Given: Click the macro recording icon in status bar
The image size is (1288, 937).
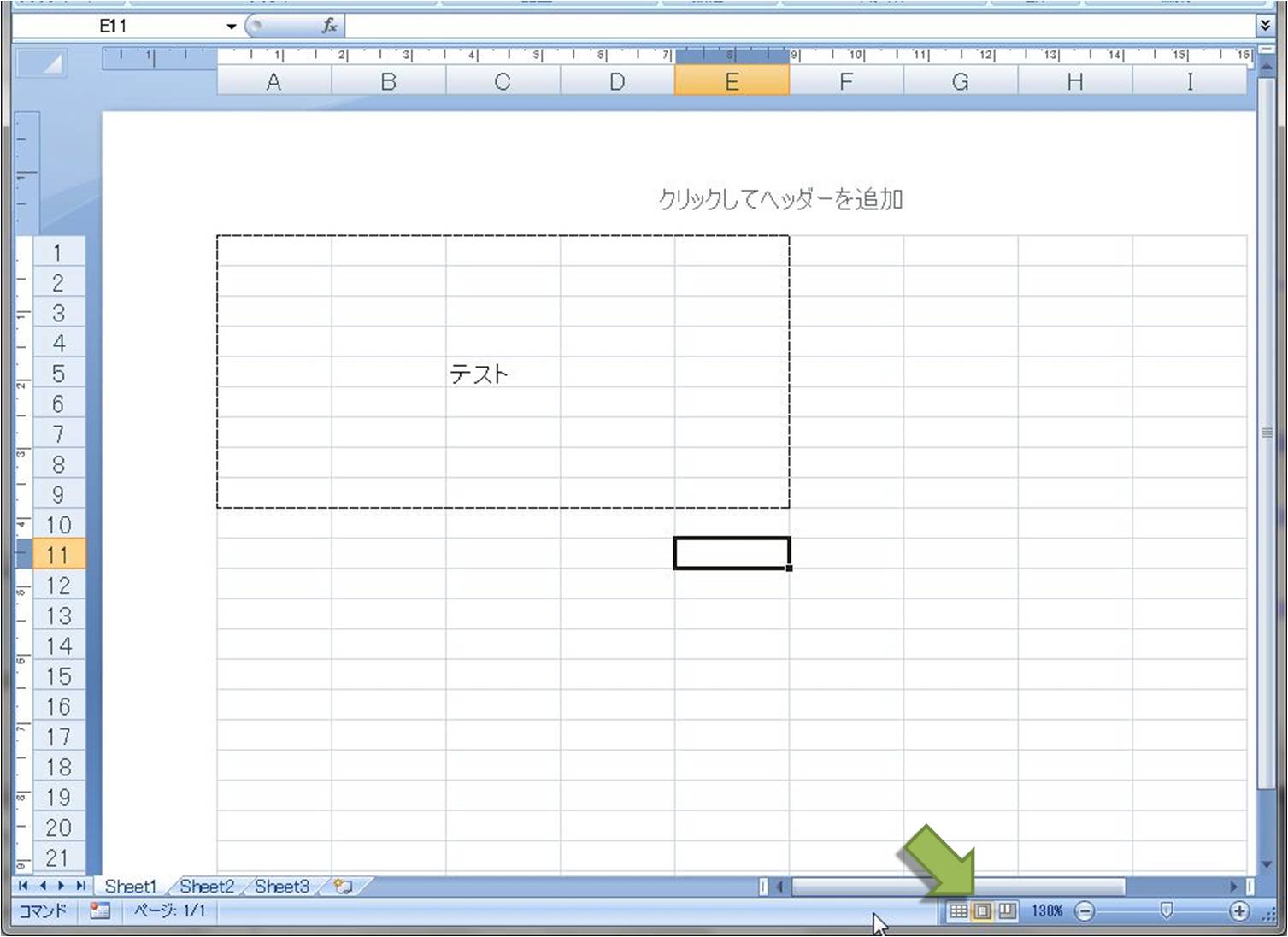Looking at the screenshot, I should click(x=99, y=911).
